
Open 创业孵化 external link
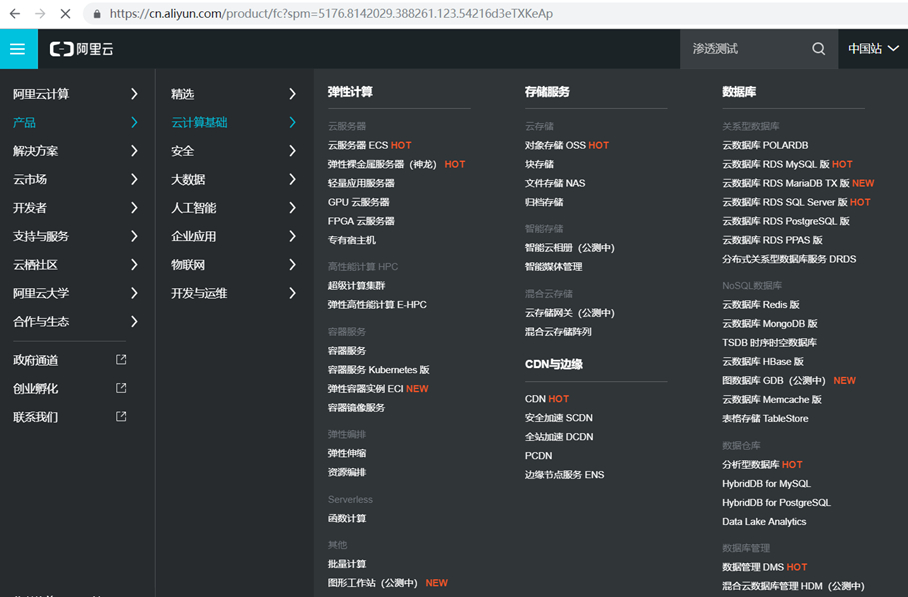tap(35, 389)
